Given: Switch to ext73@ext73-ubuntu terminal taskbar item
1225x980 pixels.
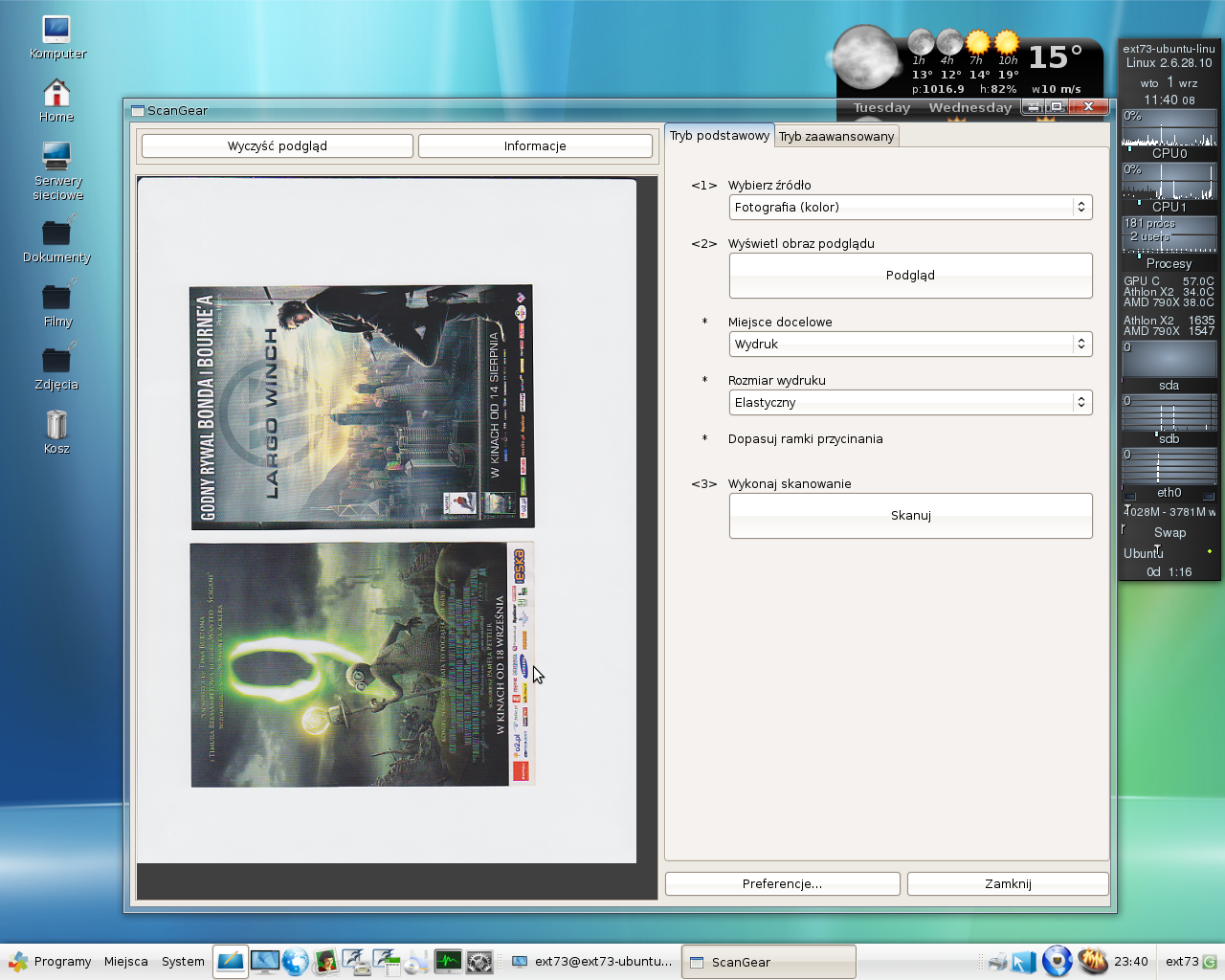Looking at the screenshot, I should tap(592, 962).
